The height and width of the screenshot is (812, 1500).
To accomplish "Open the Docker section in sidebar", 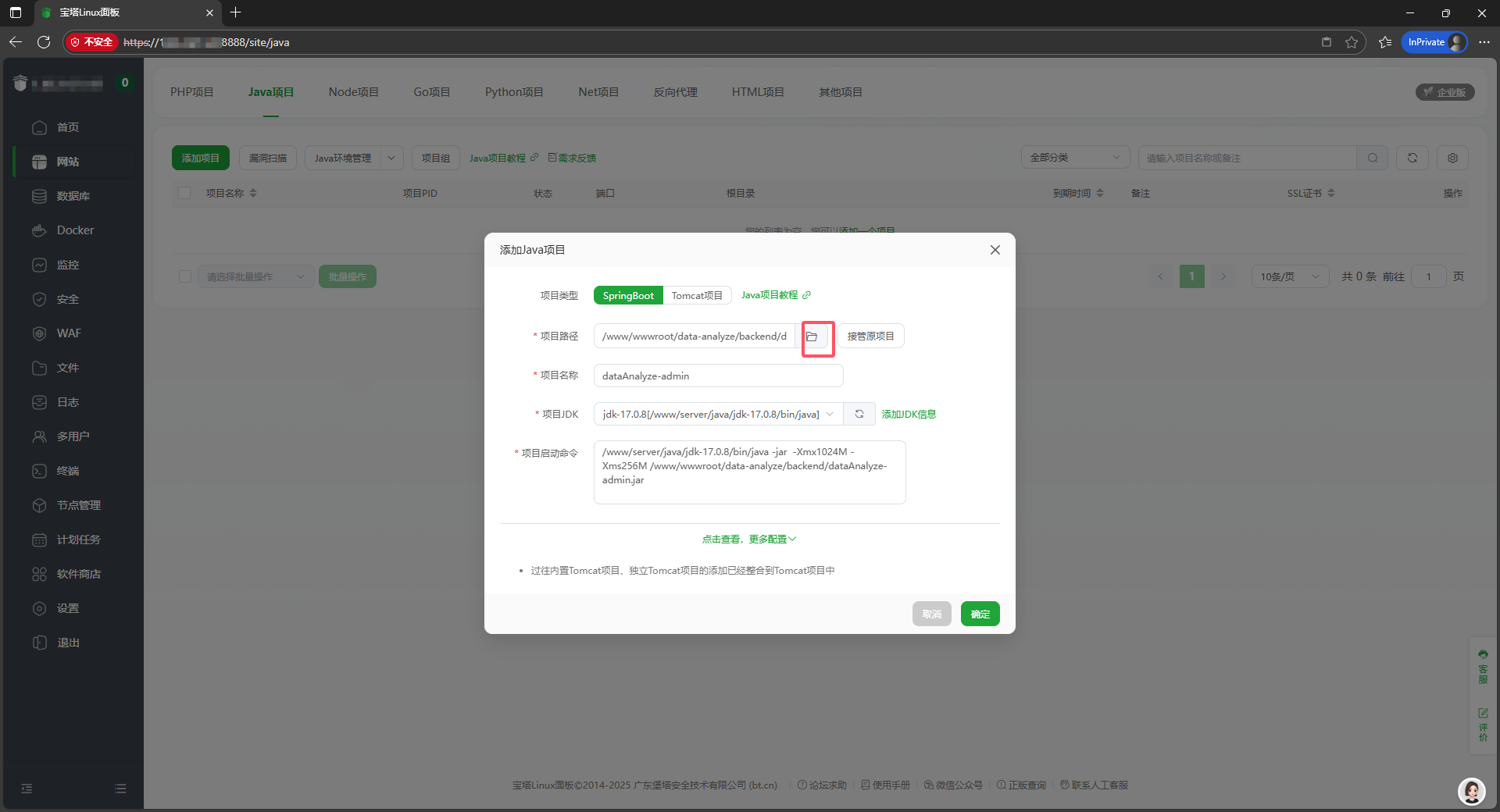I will (x=74, y=230).
